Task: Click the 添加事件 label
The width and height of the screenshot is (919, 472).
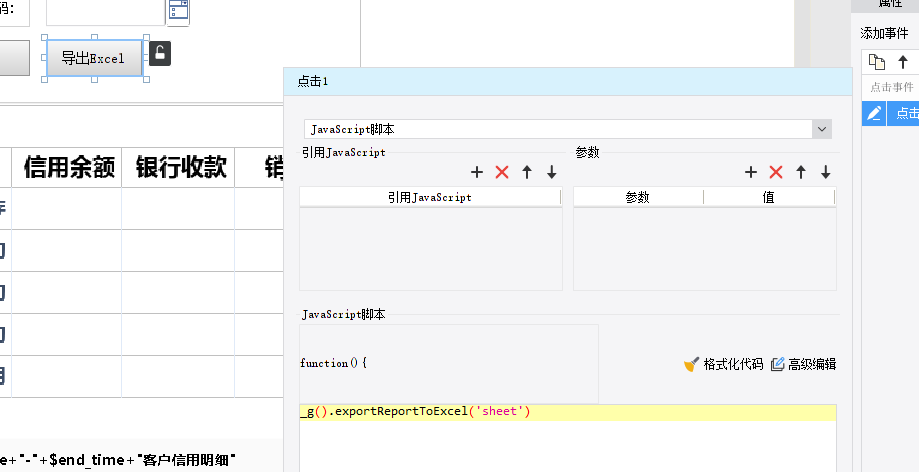Action: [884, 33]
